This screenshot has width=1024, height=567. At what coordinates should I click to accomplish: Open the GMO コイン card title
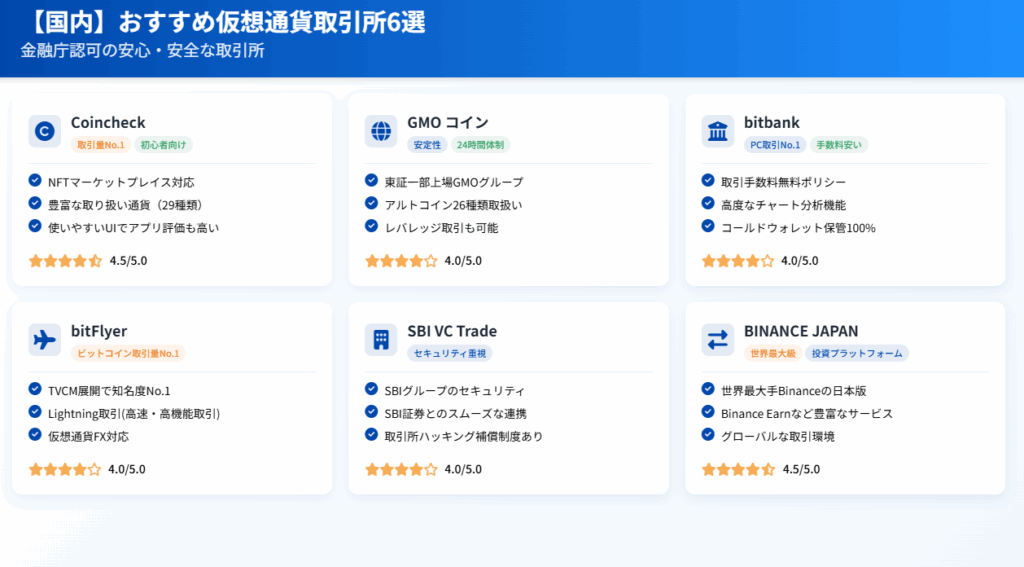tap(448, 122)
